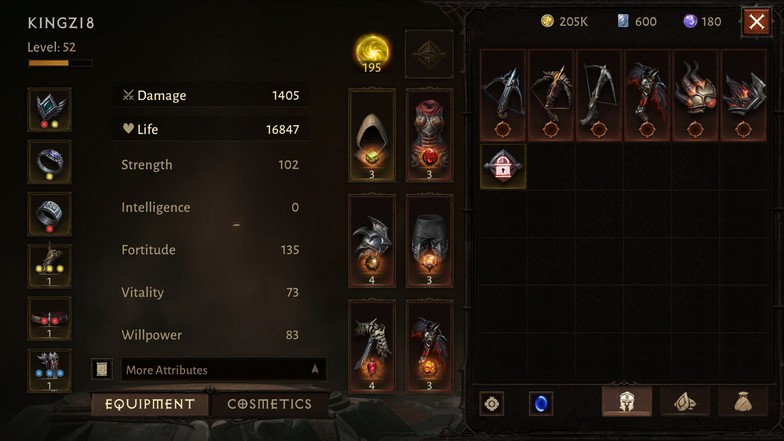Switch to the Equipment tab
This screenshot has height=441, width=784.
[150, 404]
